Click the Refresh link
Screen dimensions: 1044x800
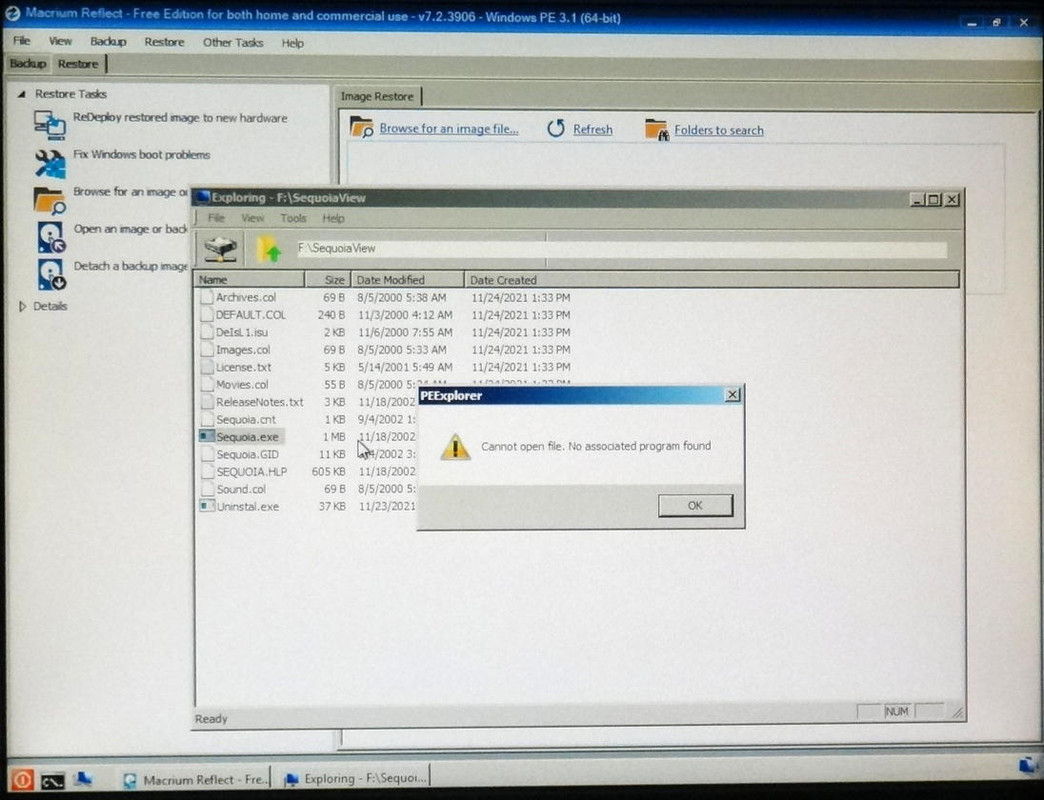[x=593, y=129]
